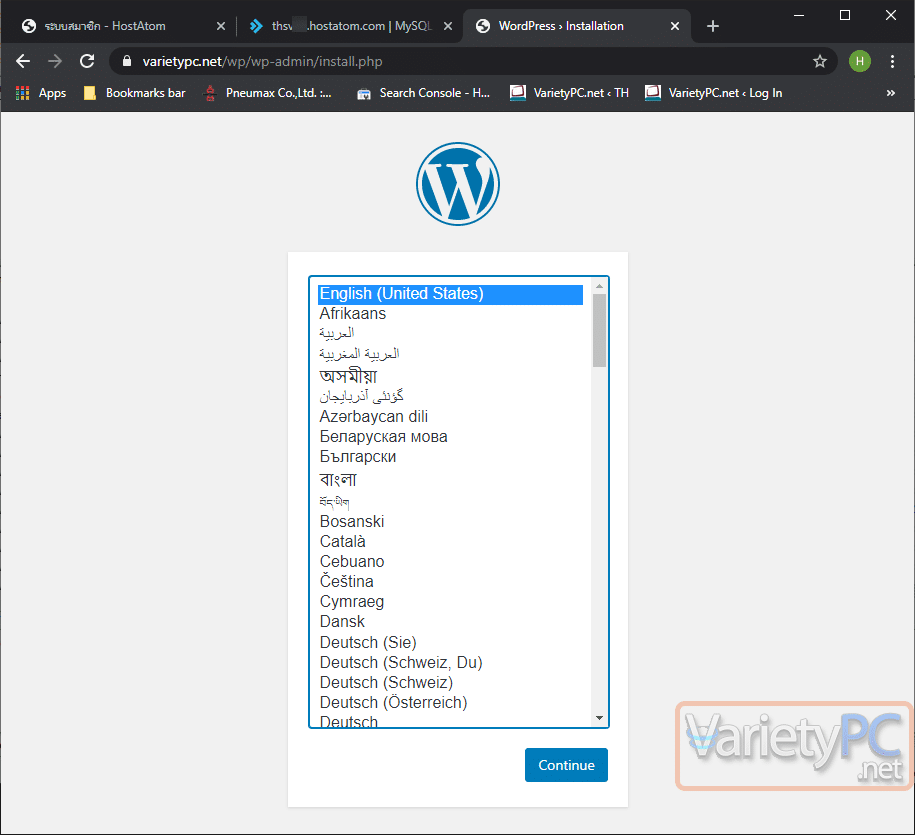
Task: Select Беларуская мова language
Action: [x=450, y=436]
